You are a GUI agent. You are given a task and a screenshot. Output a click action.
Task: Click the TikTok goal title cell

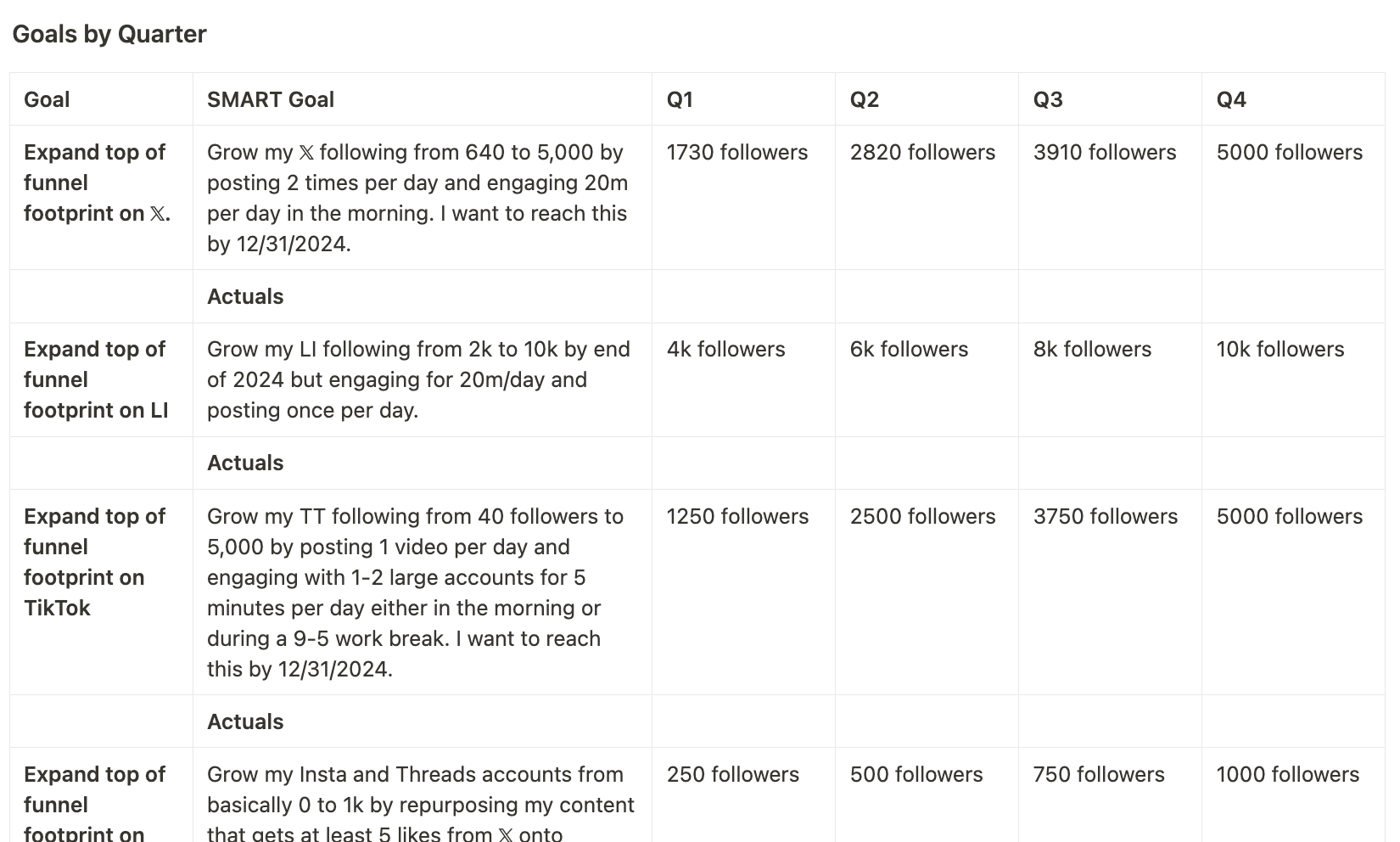pos(102,592)
